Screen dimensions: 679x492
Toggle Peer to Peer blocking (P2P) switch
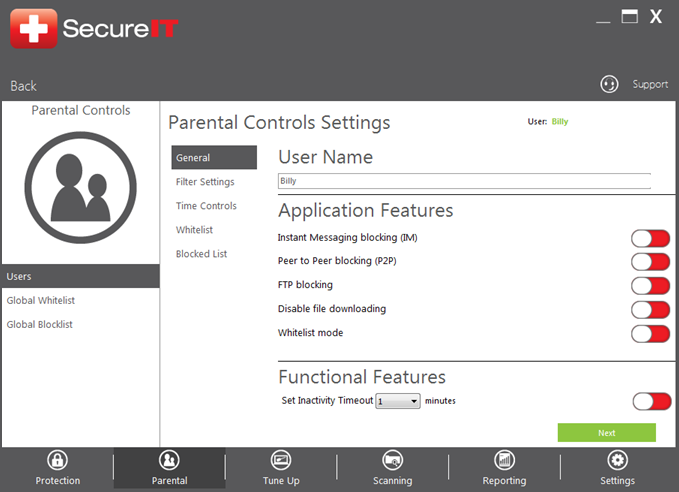pyautogui.click(x=650, y=262)
